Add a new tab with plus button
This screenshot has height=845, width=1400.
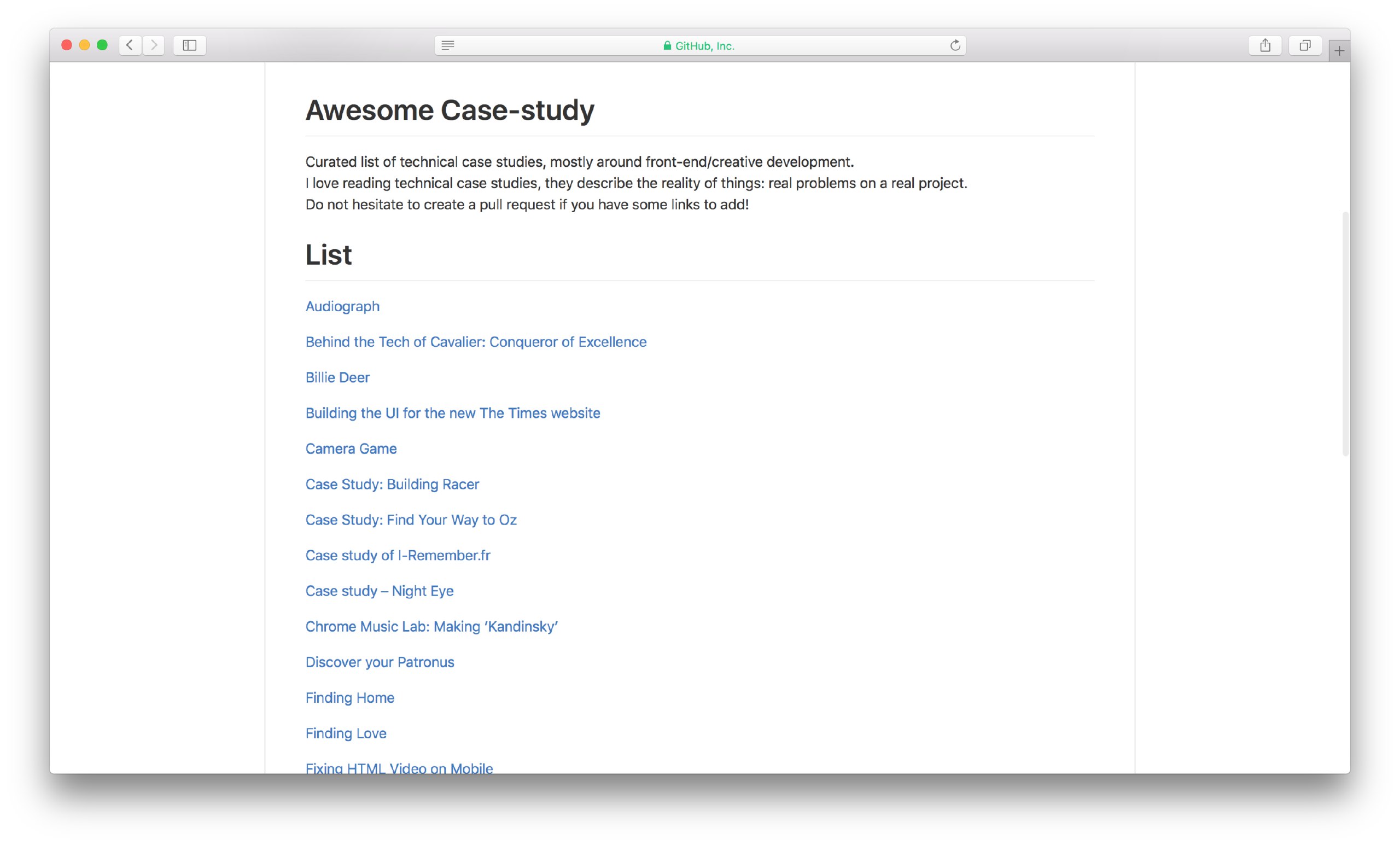[x=1339, y=51]
